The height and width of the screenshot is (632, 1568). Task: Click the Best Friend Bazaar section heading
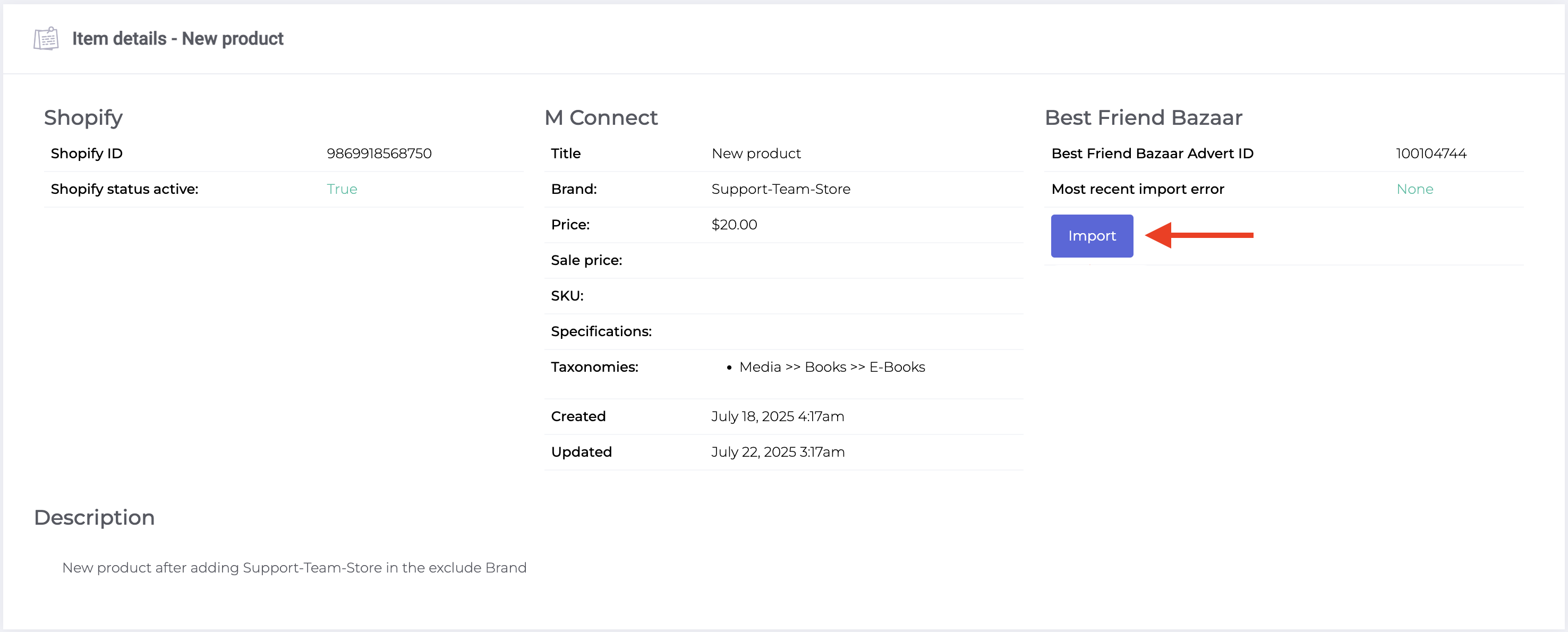1143,117
